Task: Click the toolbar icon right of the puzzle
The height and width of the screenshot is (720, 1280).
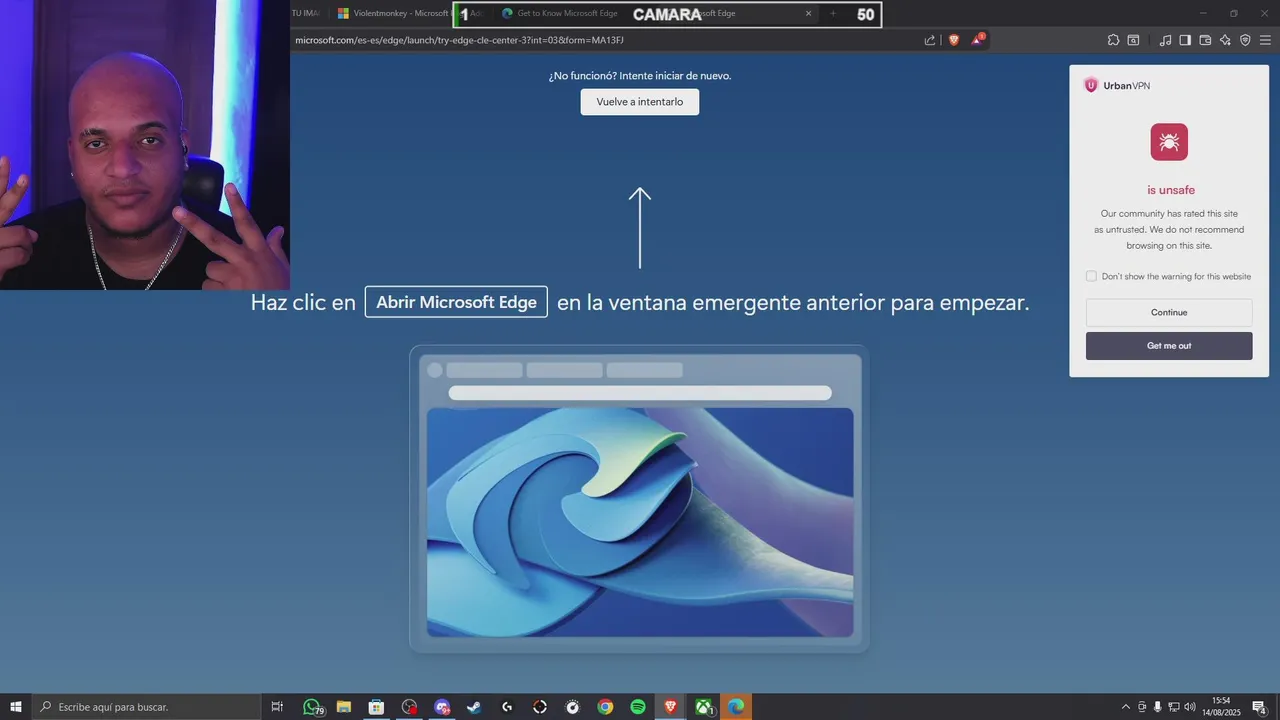Action: (1133, 40)
